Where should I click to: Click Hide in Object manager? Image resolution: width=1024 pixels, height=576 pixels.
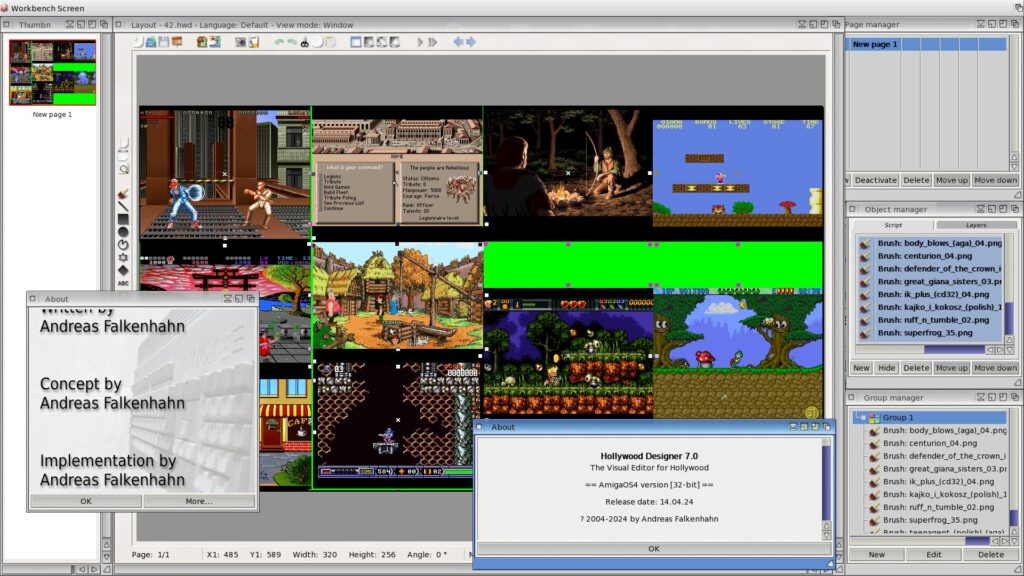point(886,368)
